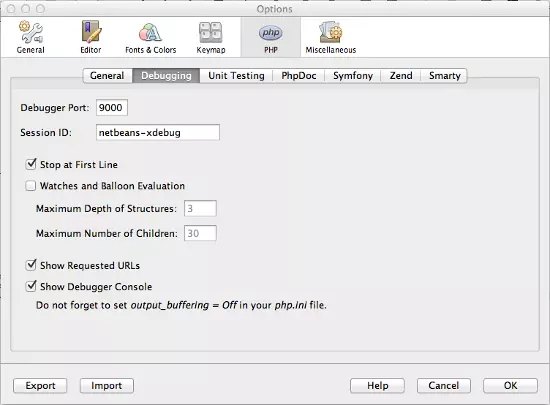The width and height of the screenshot is (550, 405).
Task: Enable Watches and Balloon Evaluation checkbox
Action: pyautogui.click(x=31, y=185)
